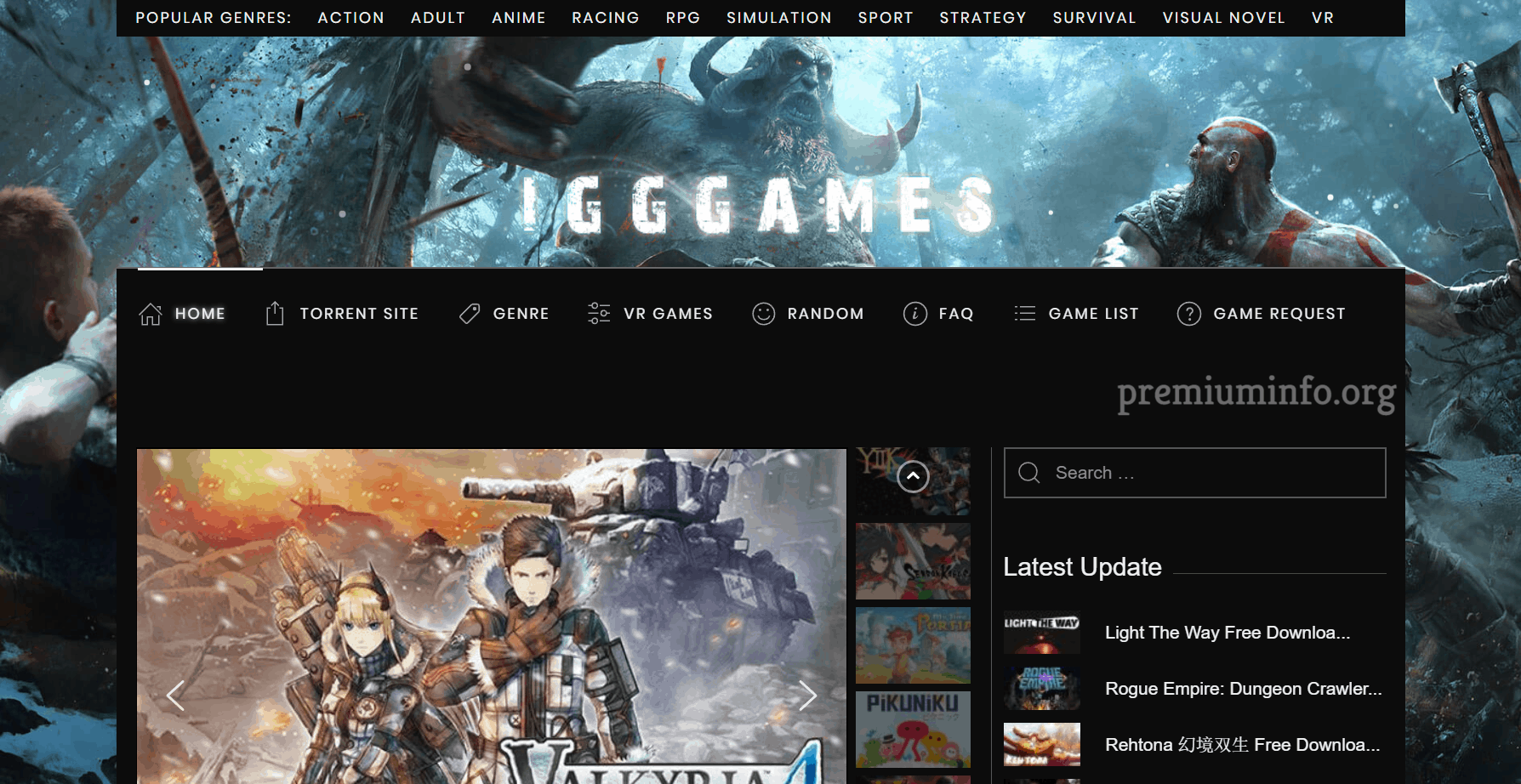Select the Pikuniku slider thumbnail
Image resolution: width=1521 pixels, height=784 pixels.
coord(913,730)
